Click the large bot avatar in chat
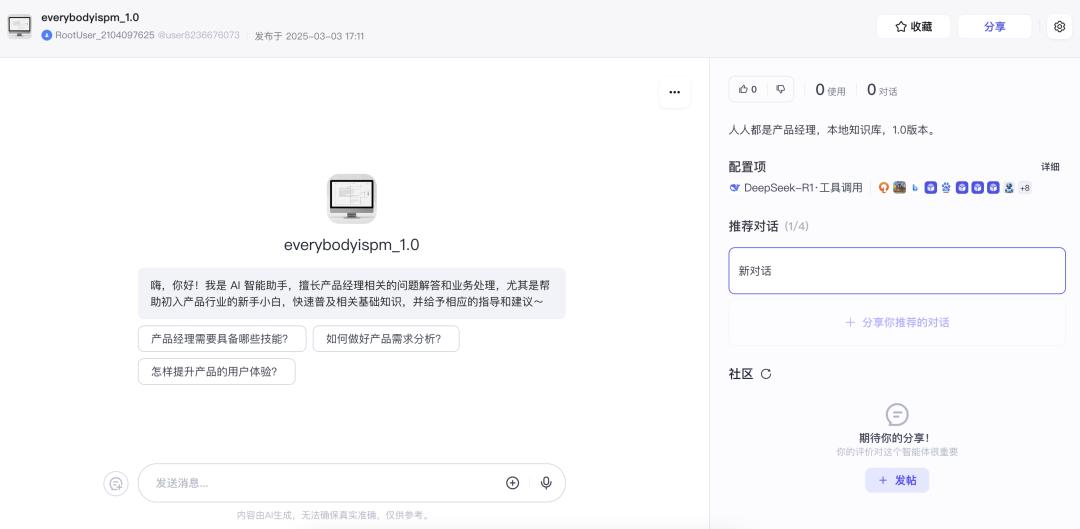1080x529 pixels. [351, 198]
